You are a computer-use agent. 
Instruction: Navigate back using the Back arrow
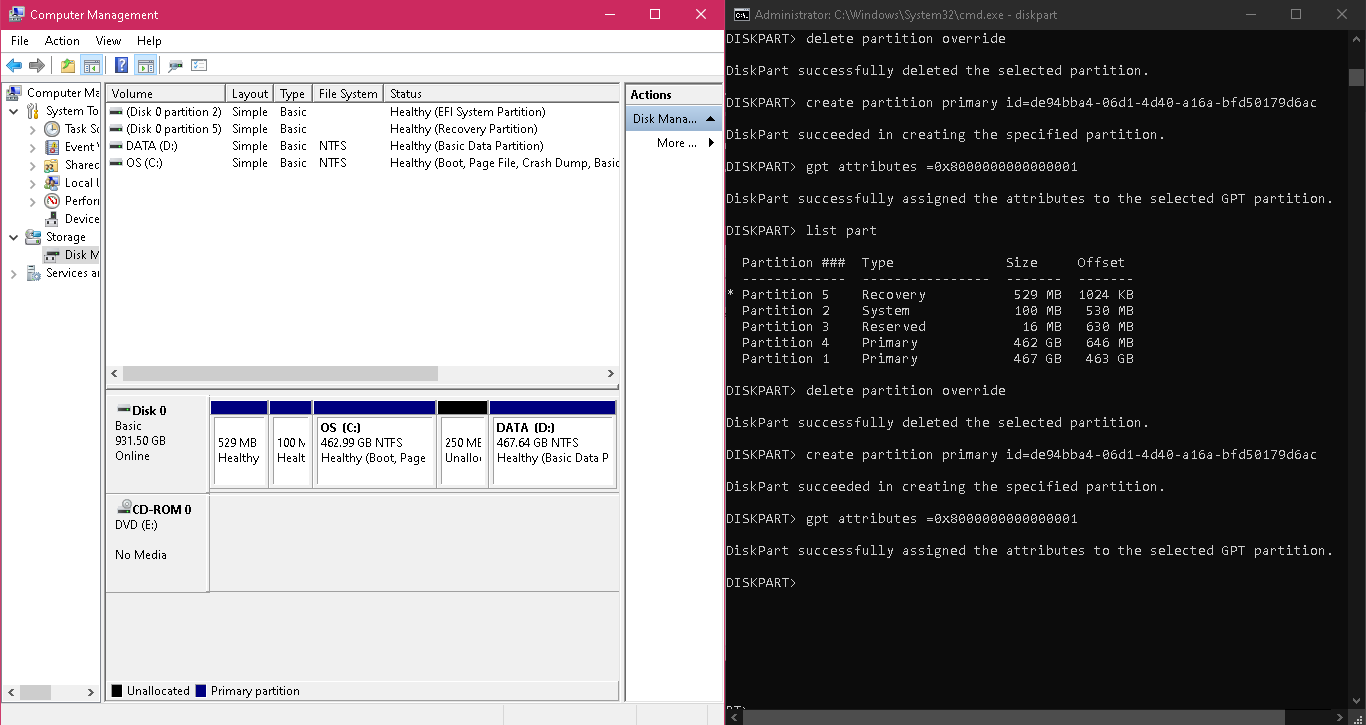point(14,64)
